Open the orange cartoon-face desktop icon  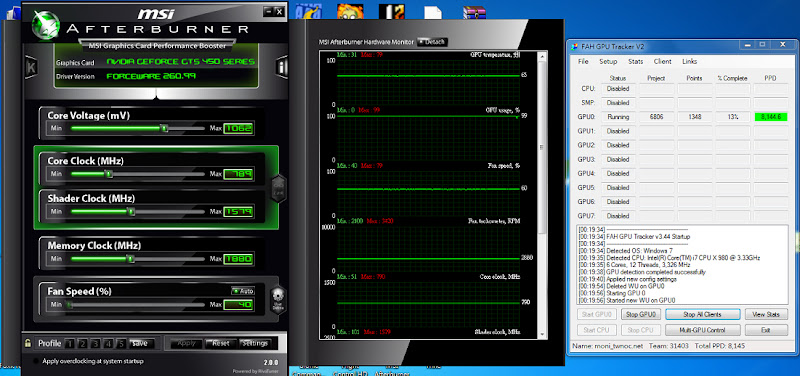coord(351,12)
